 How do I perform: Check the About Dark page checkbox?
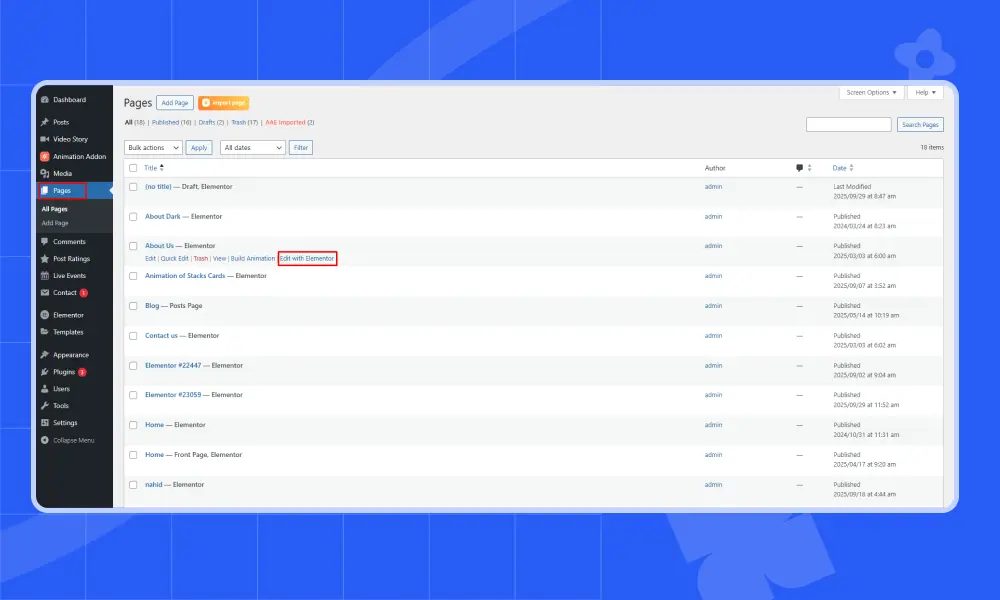pyautogui.click(x=134, y=216)
